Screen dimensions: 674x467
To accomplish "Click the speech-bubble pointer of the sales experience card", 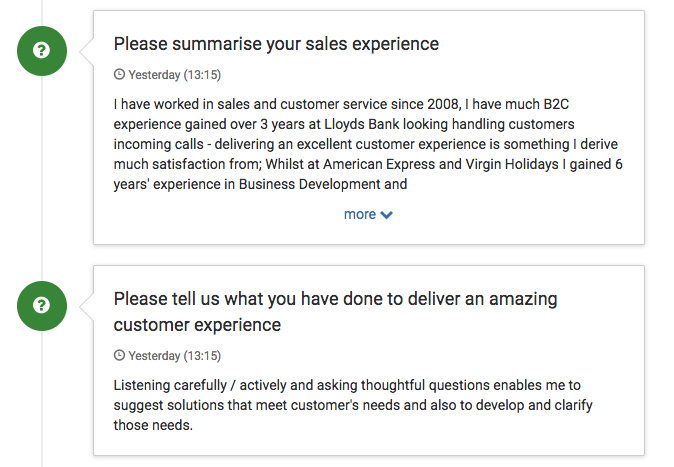I will coord(86,51).
